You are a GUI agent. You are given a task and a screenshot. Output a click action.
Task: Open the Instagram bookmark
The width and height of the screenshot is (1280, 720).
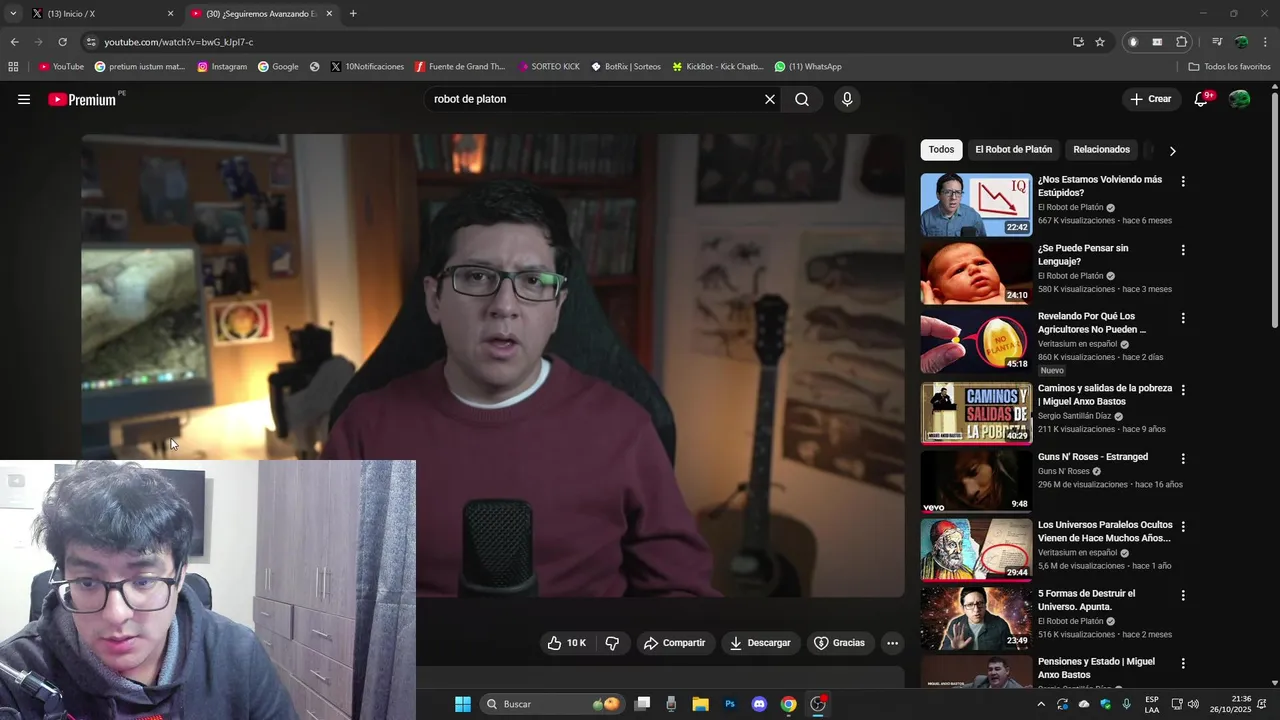coord(222,67)
